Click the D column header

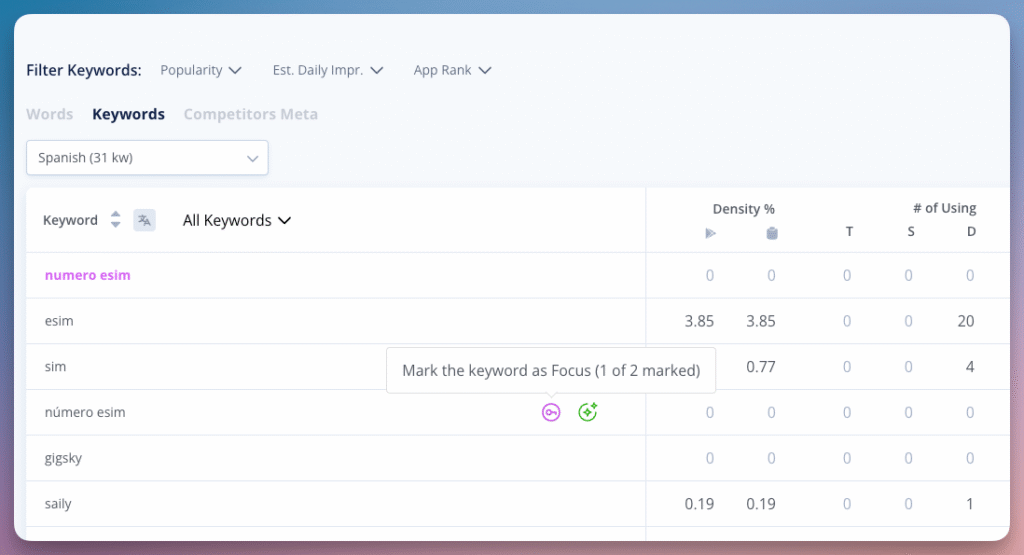tap(970, 232)
